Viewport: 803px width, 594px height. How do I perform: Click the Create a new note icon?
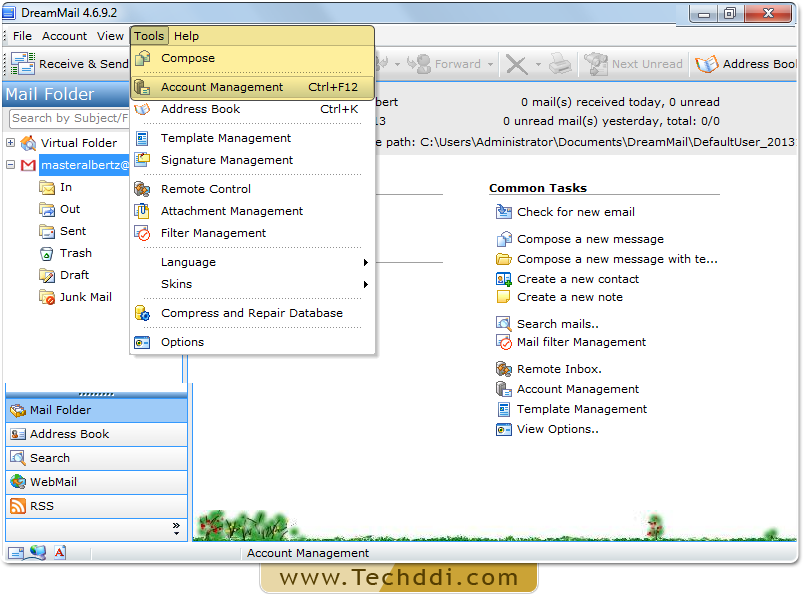[504, 297]
